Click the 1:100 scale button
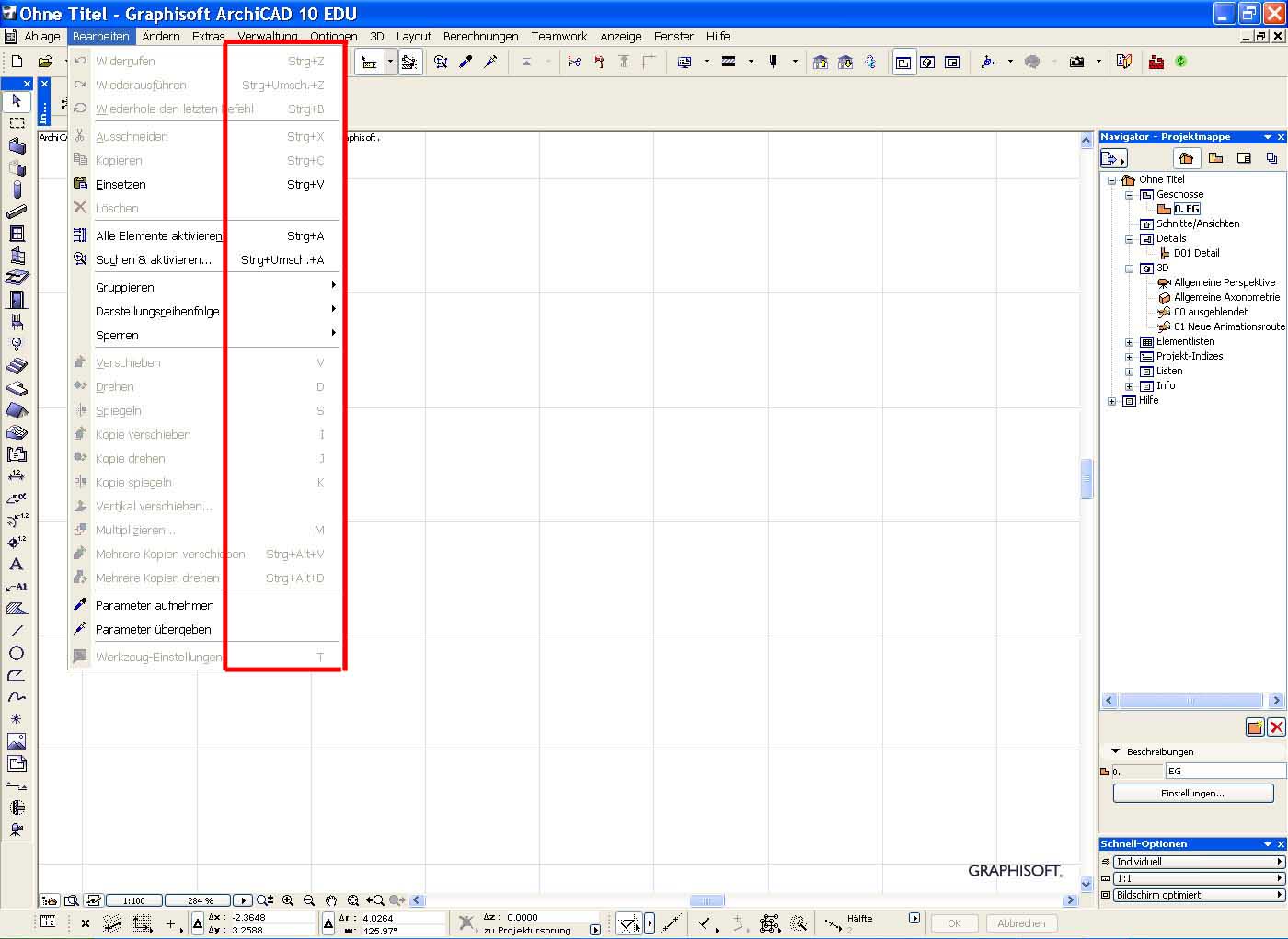Screen dimensions: 1288x939 134,900
